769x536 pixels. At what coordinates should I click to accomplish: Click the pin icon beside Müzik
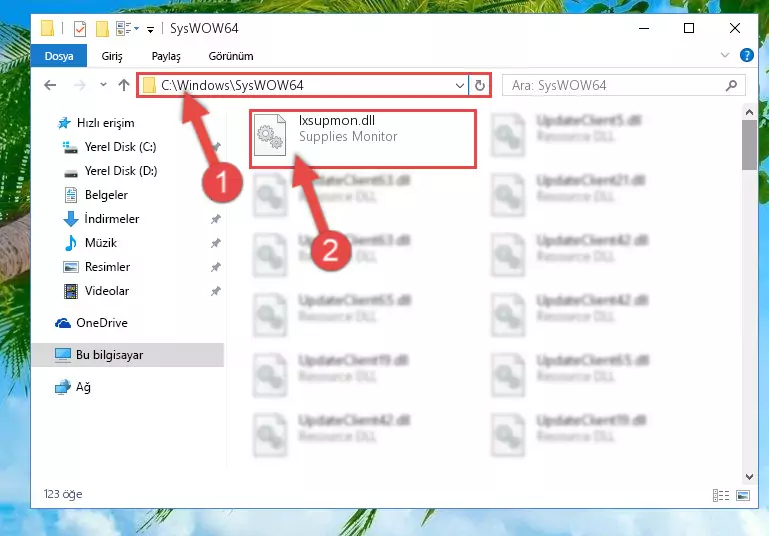point(215,243)
